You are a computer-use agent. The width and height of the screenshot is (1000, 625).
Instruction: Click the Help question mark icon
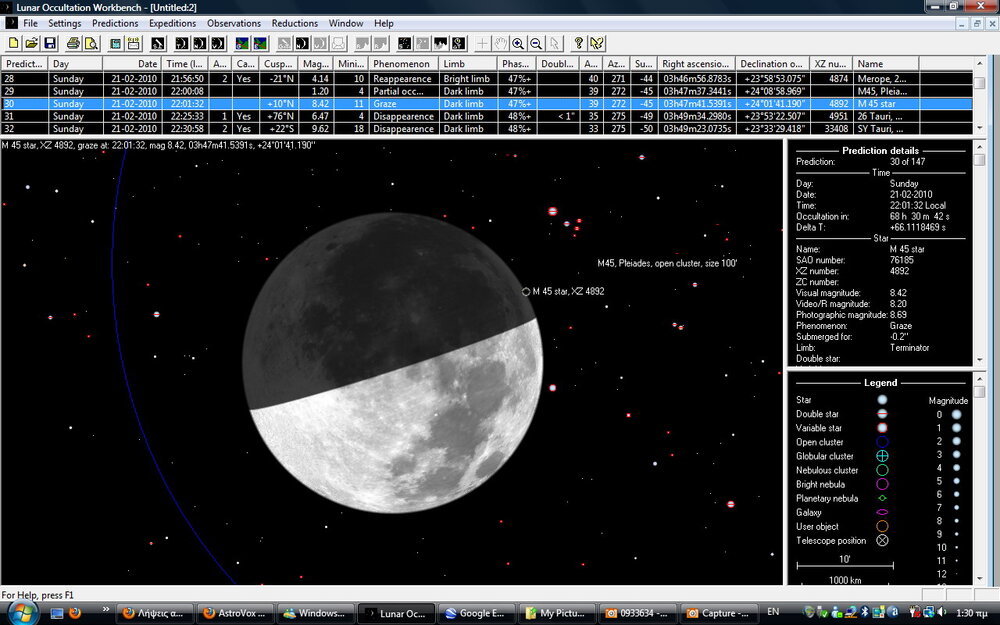pyautogui.click(x=579, y=43)
